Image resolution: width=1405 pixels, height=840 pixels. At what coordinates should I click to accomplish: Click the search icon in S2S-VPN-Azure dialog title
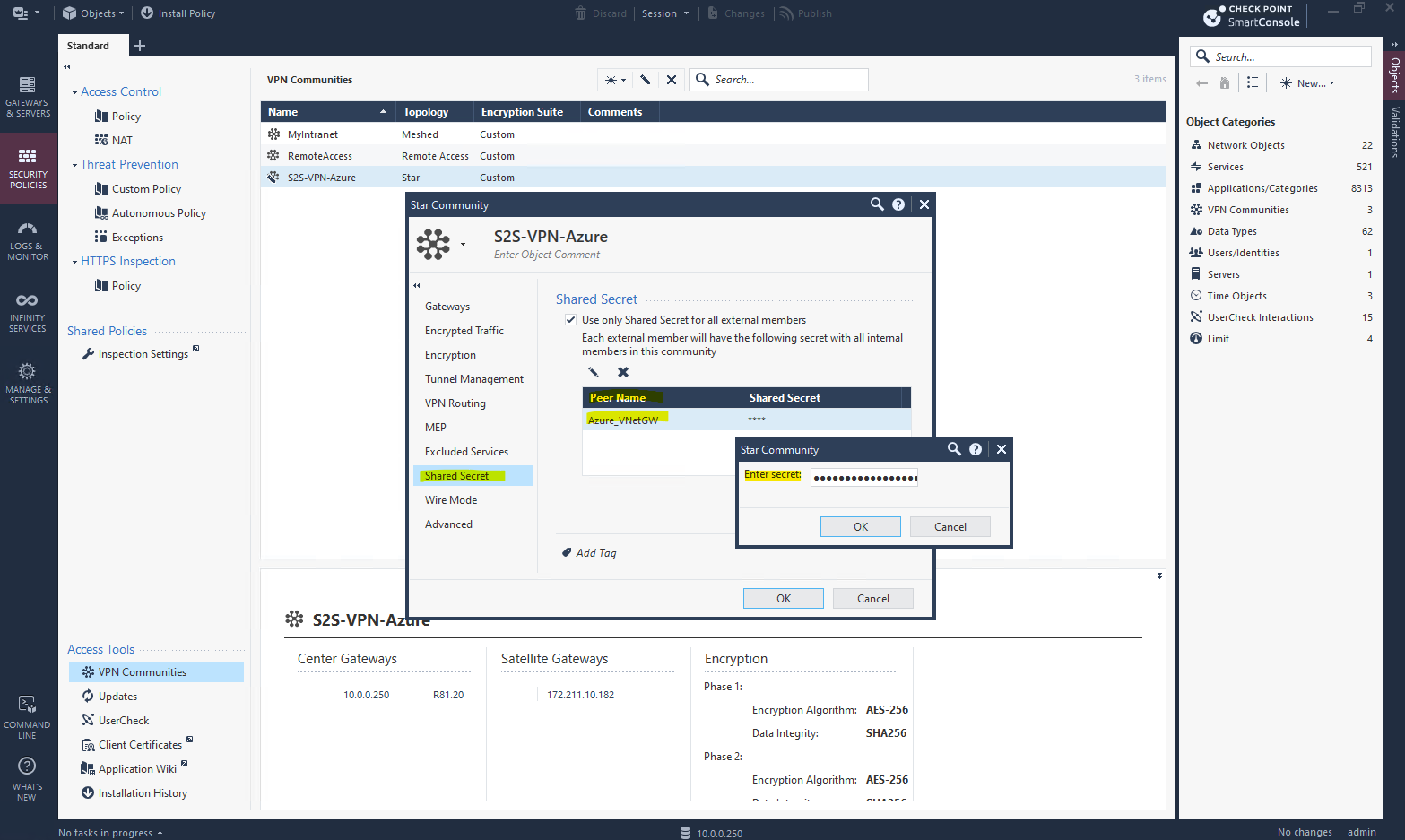877,204
